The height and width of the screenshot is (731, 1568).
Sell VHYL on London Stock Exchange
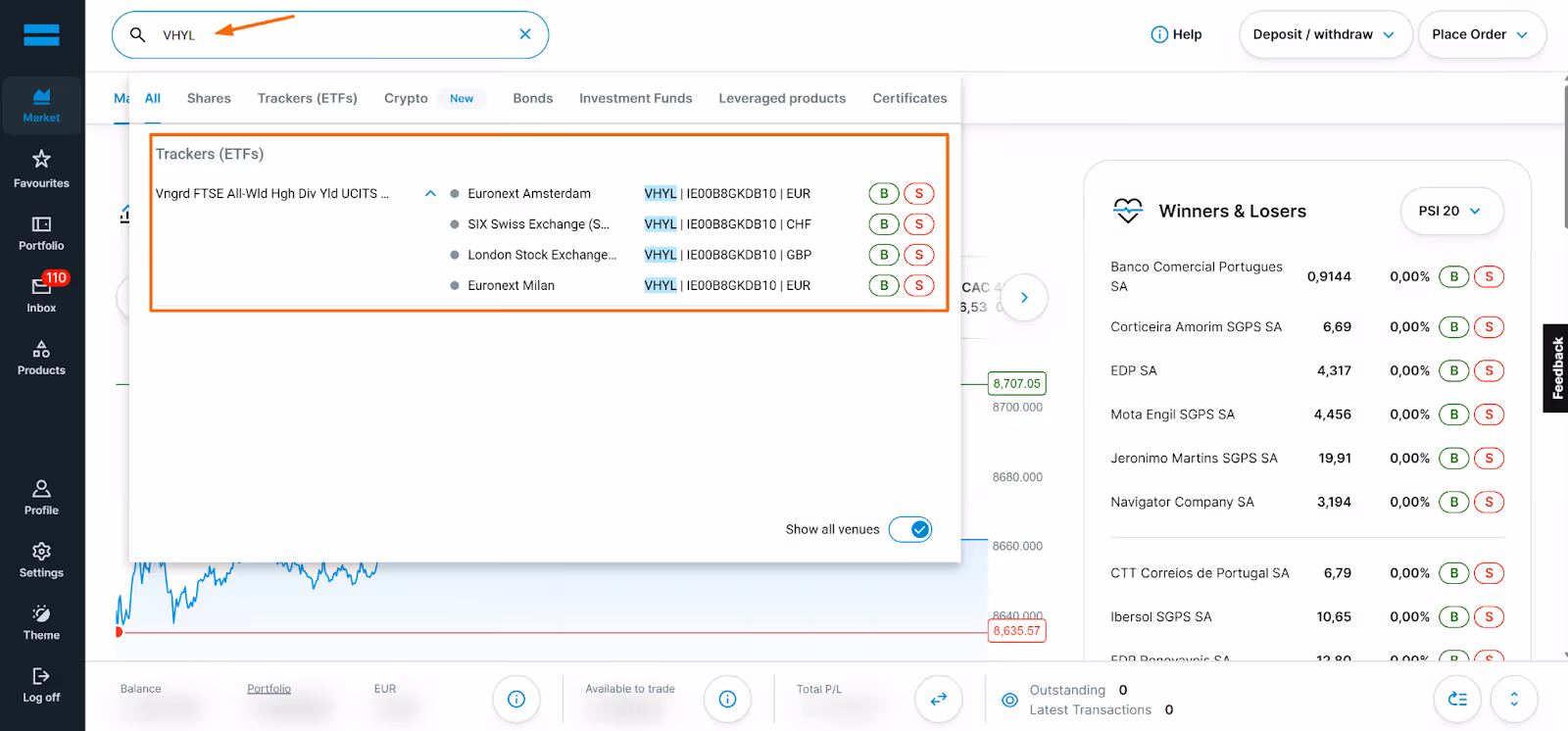tap(919, 255)
